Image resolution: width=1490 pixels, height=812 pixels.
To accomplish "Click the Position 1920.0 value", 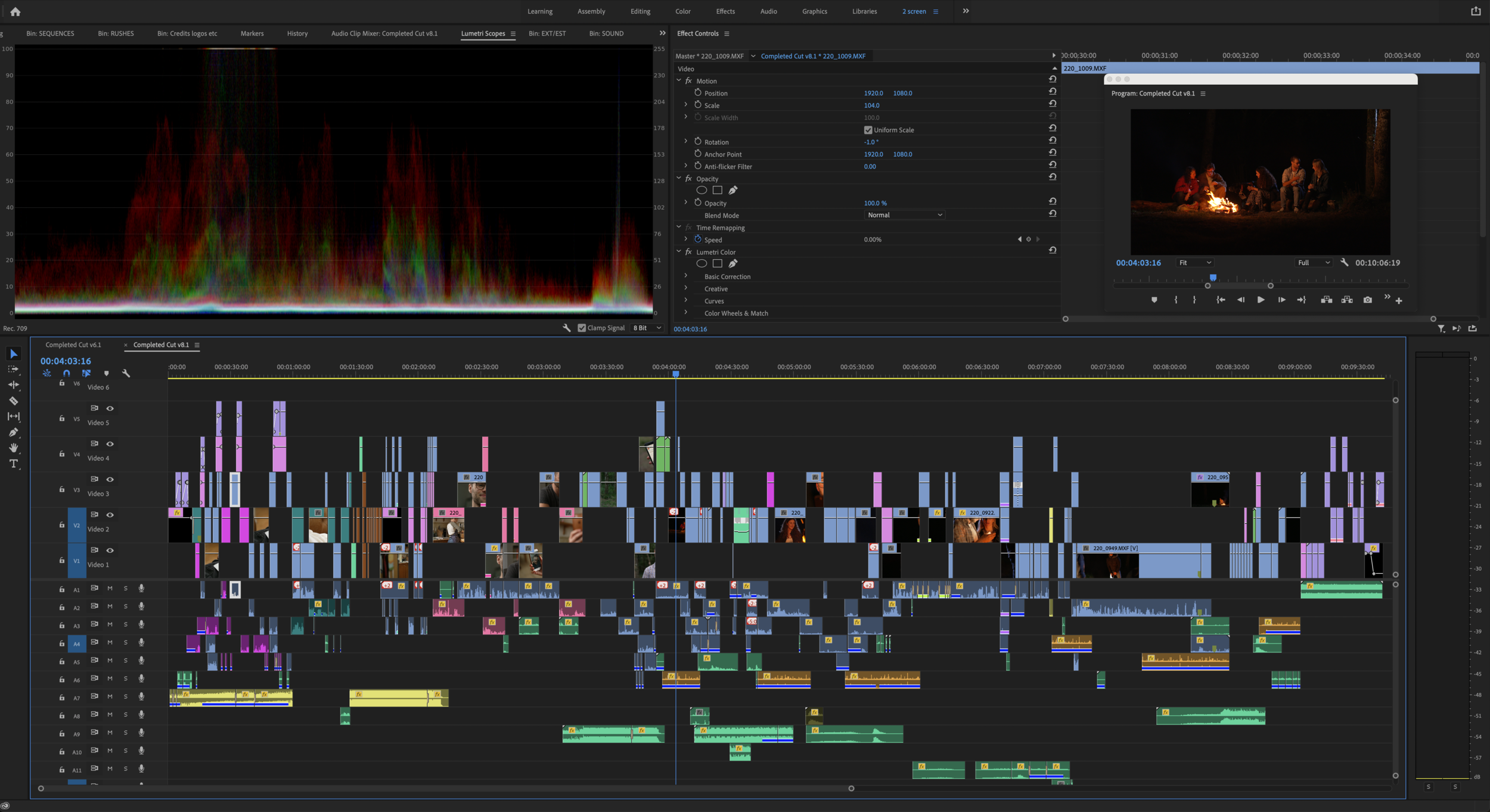I will point(873,94).
